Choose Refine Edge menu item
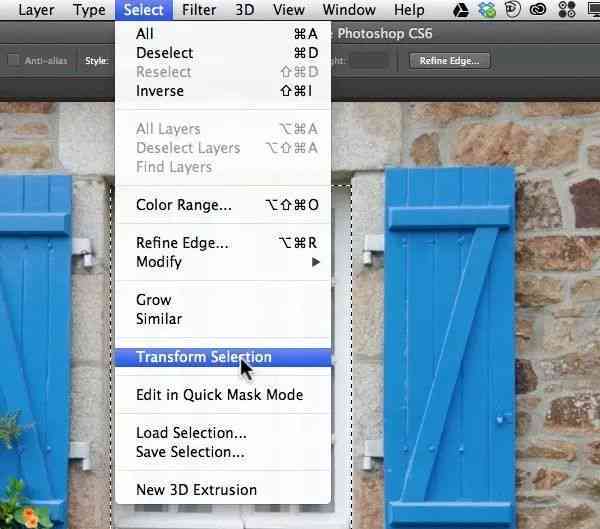 [223, 243]
